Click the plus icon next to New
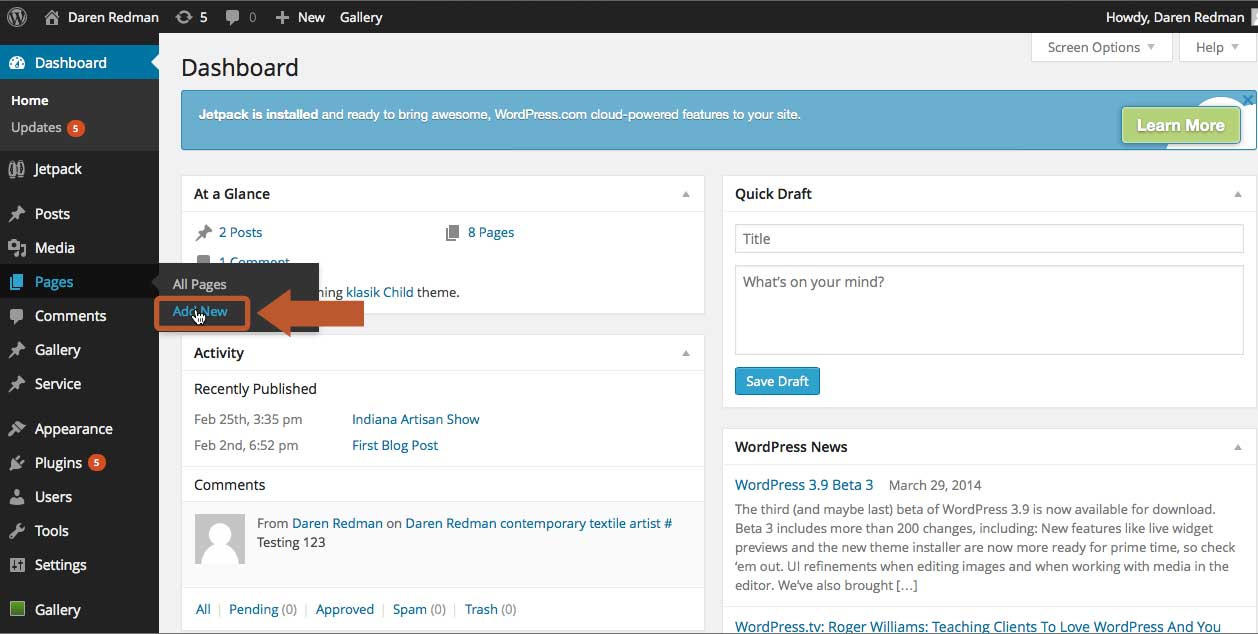The image size is (1258, 634). pos(282,17)
